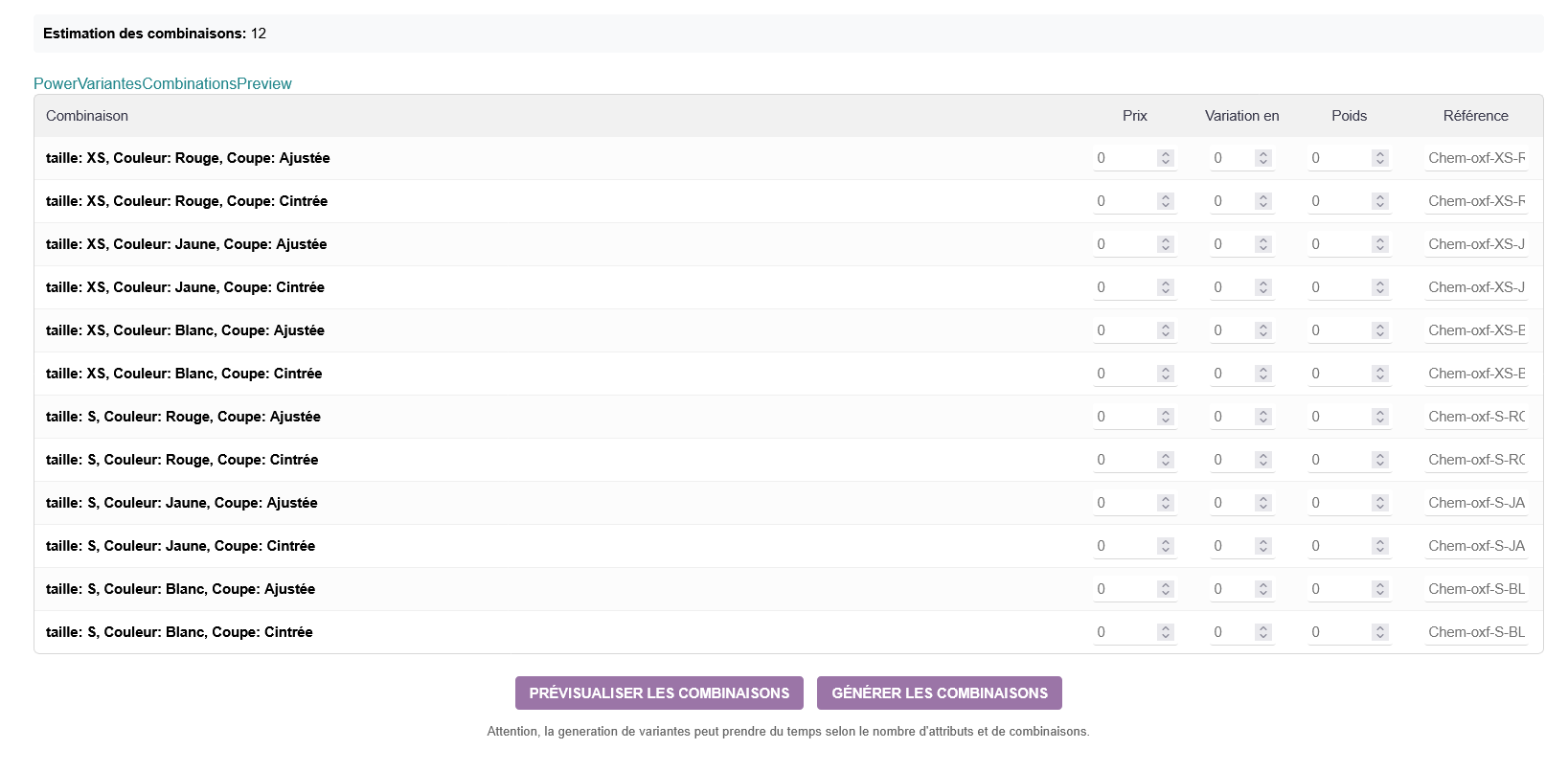1568x772 pixels.
Task: Click the Générer les combinaisons button
Action: click(x=940, y=693)
